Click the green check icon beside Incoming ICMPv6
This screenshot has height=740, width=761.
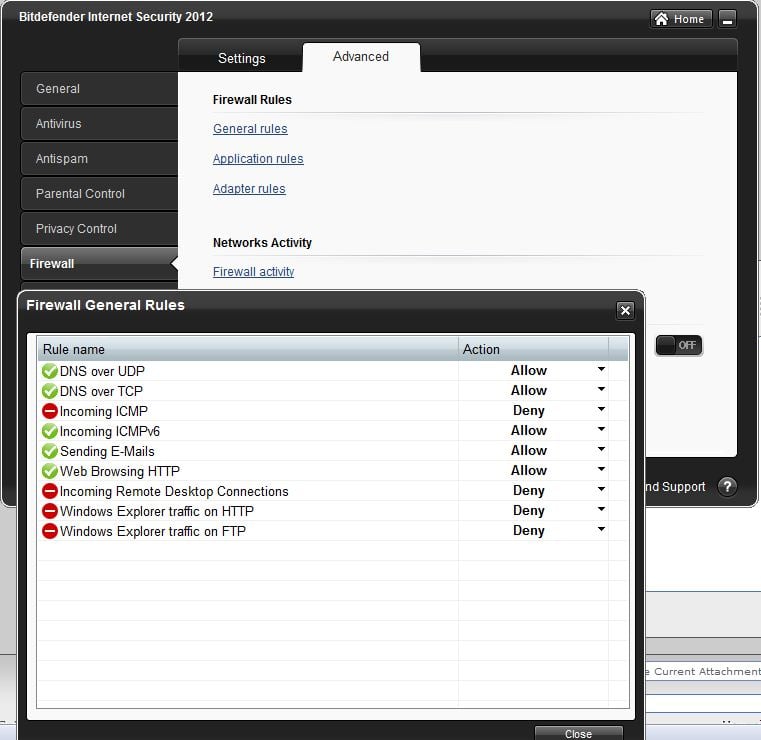[50, 431]
